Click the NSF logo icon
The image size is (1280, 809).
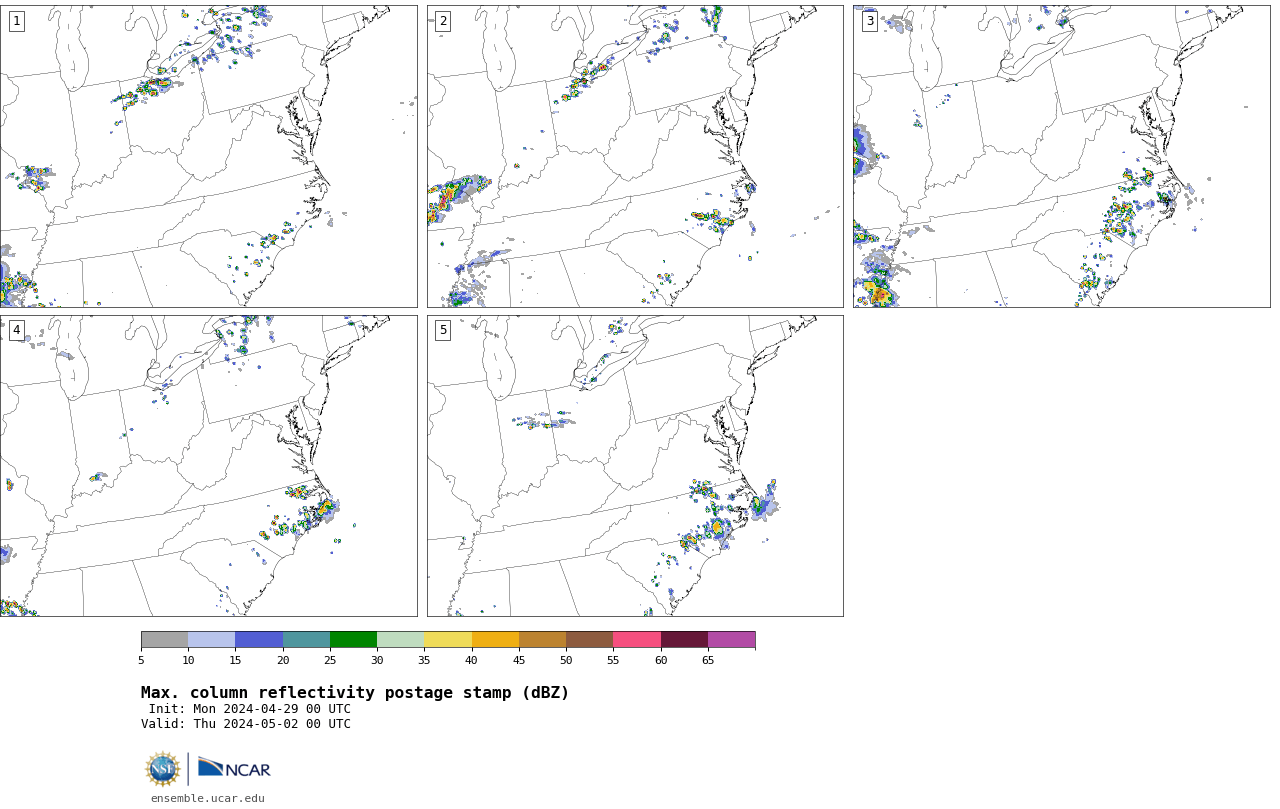coord(163,769)
